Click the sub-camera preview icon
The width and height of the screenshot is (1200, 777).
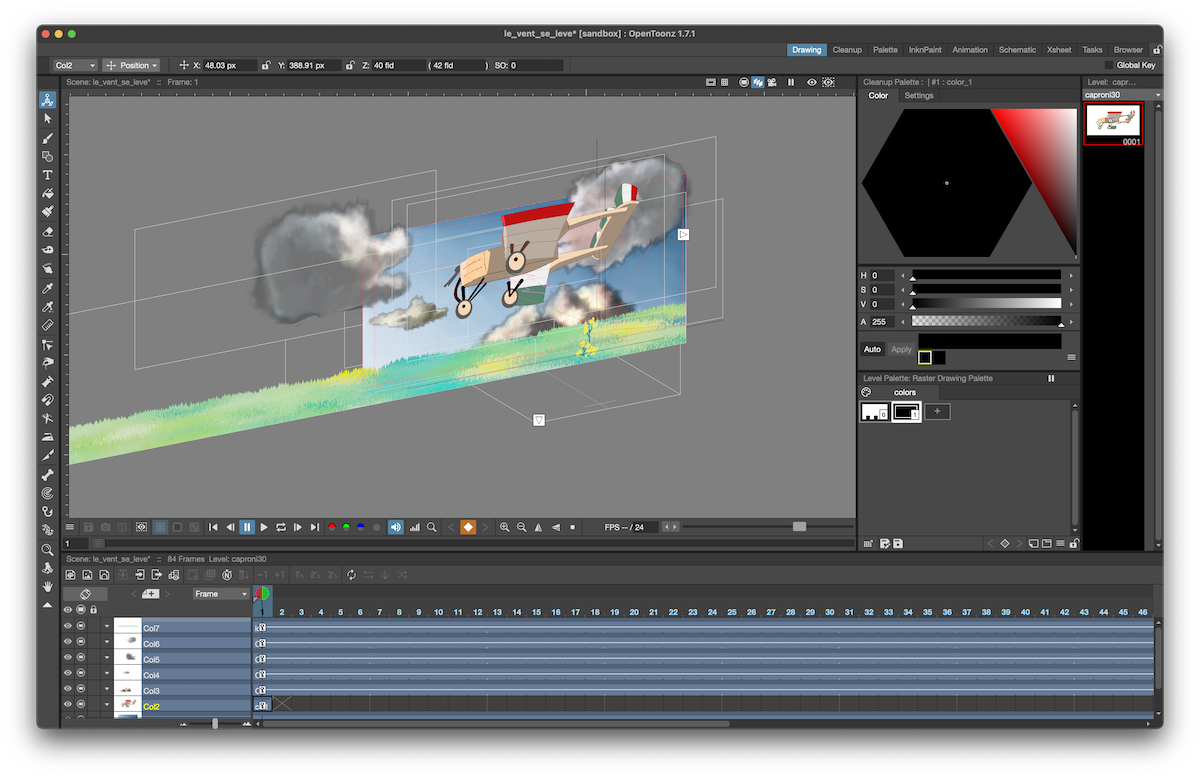coord(829,82)
